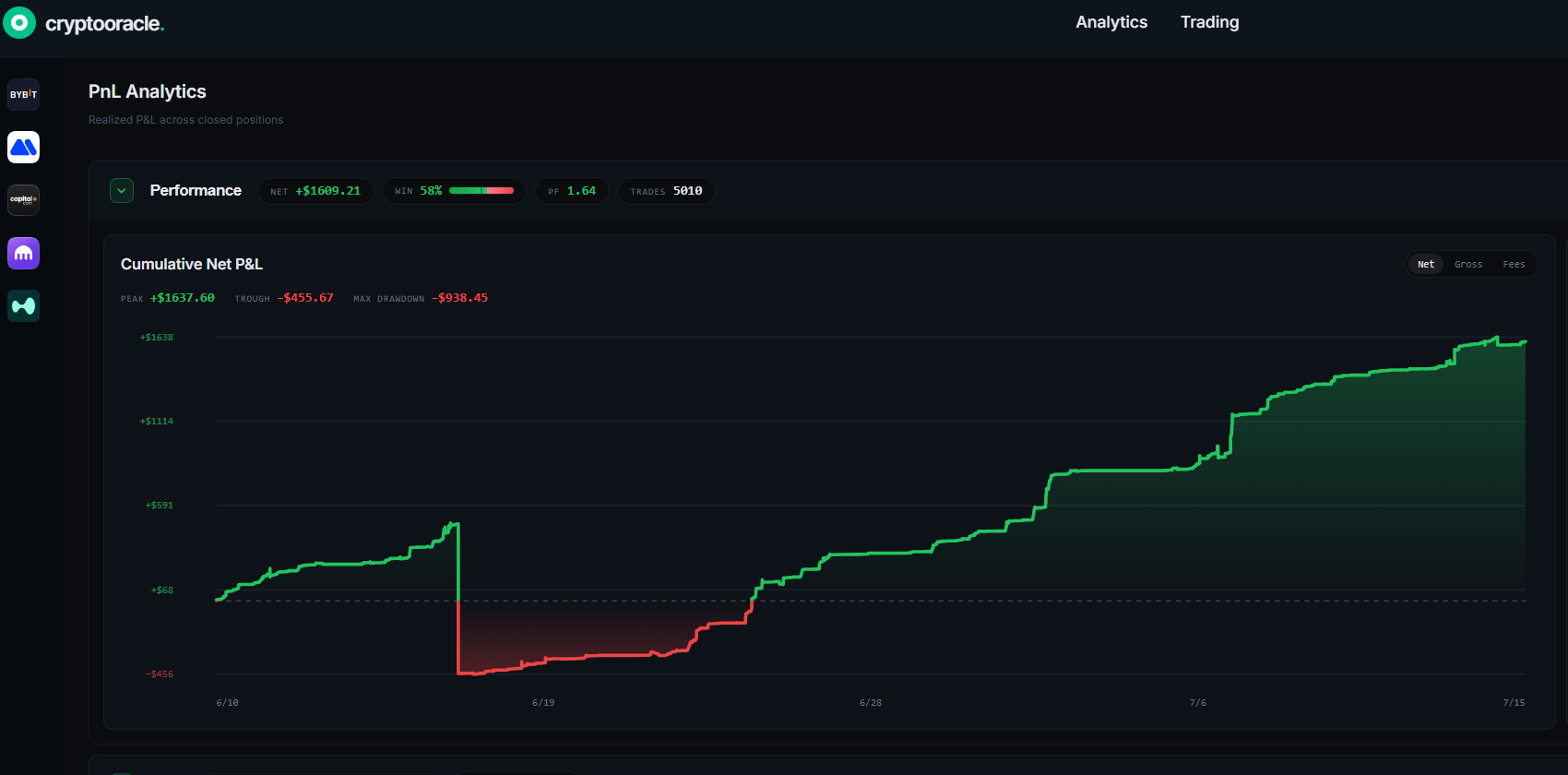The image size is (1568, 775).
Task: Click the +$1114 y-axis label
Action: [157, 422]
